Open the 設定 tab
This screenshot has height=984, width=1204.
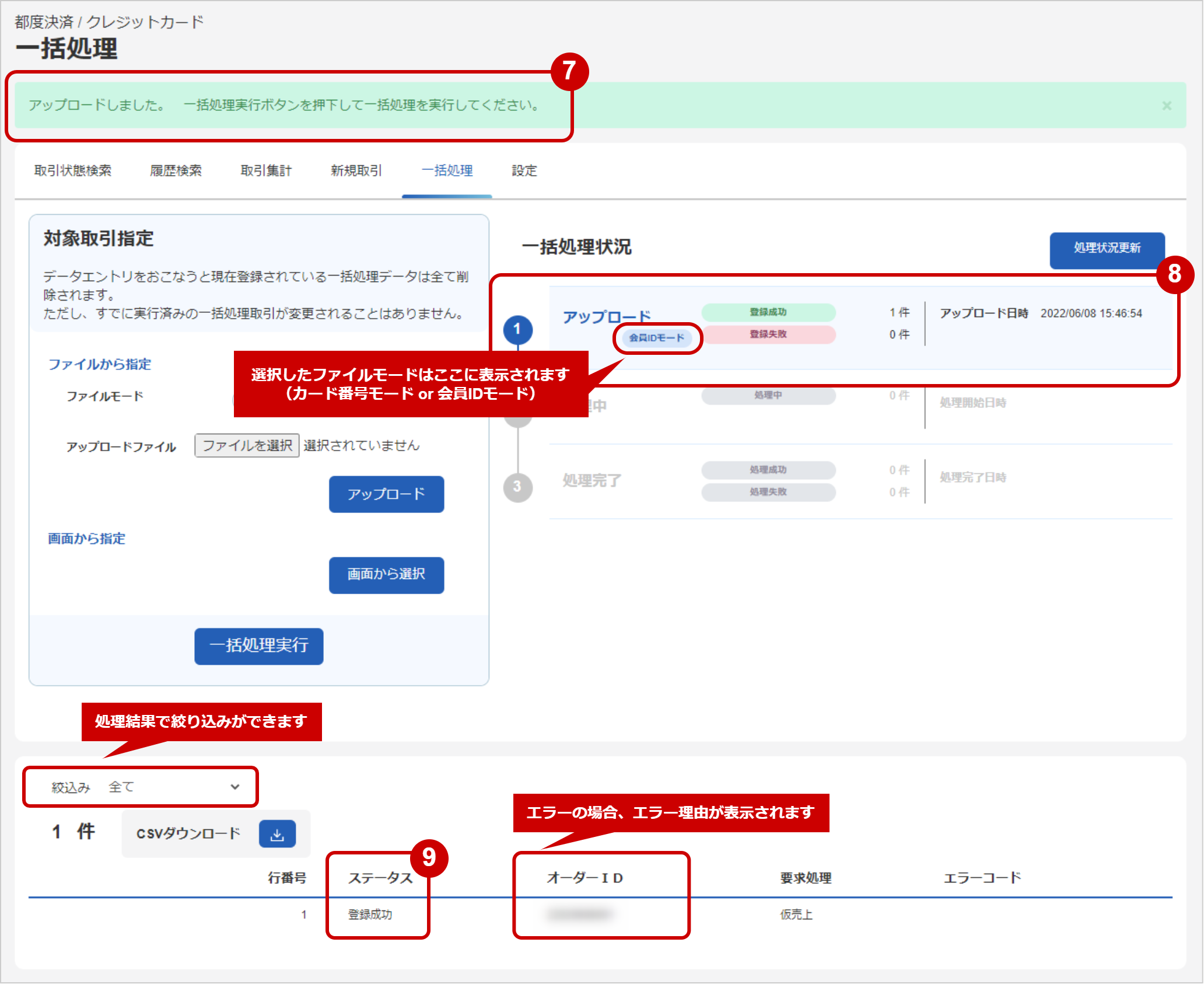[x=524, y=170]
